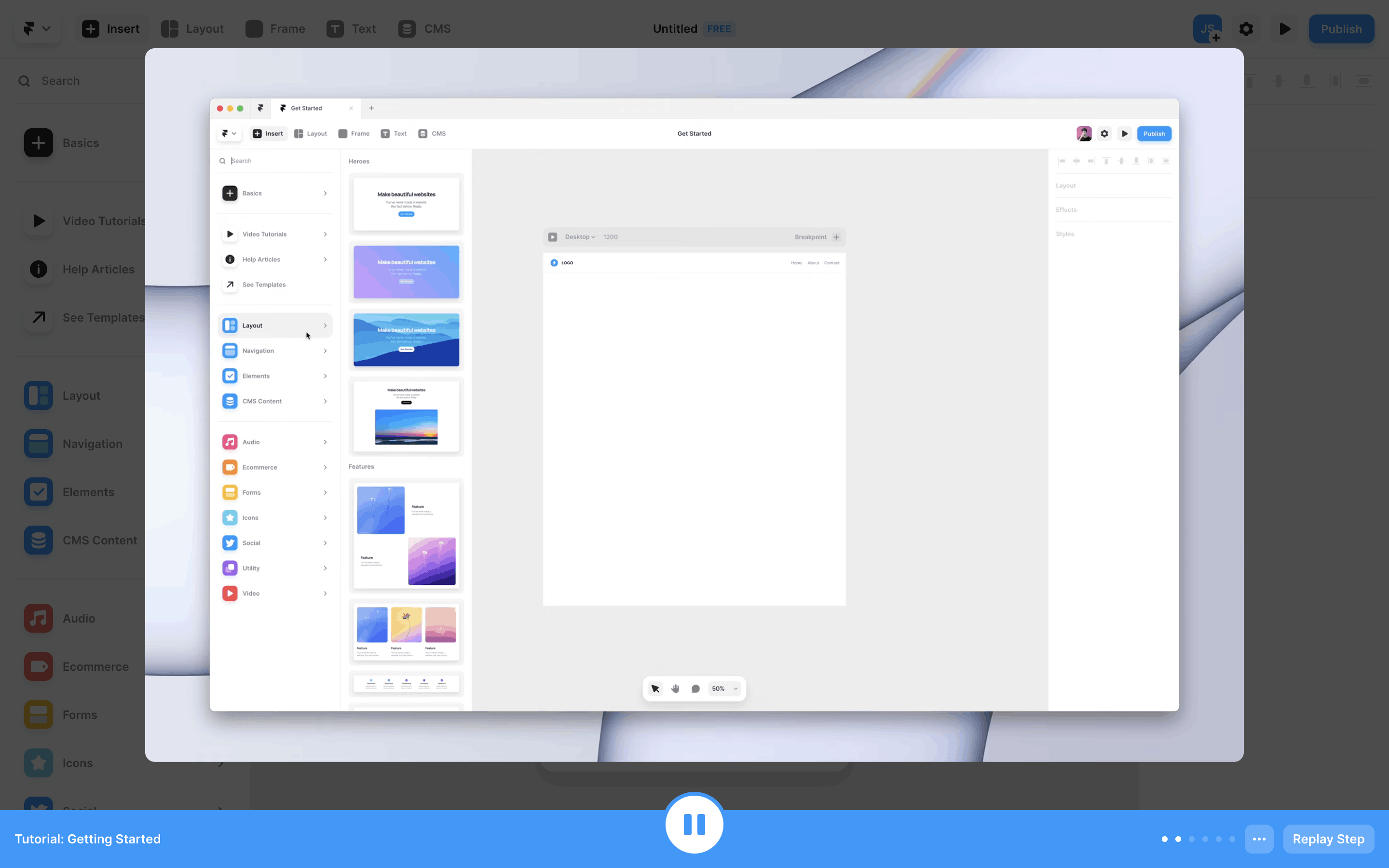Select the Layout toolbar item
This screenshot has height=868, width=1389.
tap(192, 29)
